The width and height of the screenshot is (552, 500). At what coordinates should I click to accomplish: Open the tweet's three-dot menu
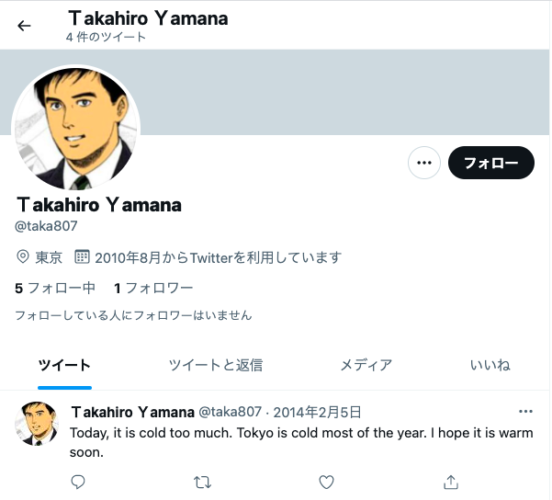coord(525,411)
